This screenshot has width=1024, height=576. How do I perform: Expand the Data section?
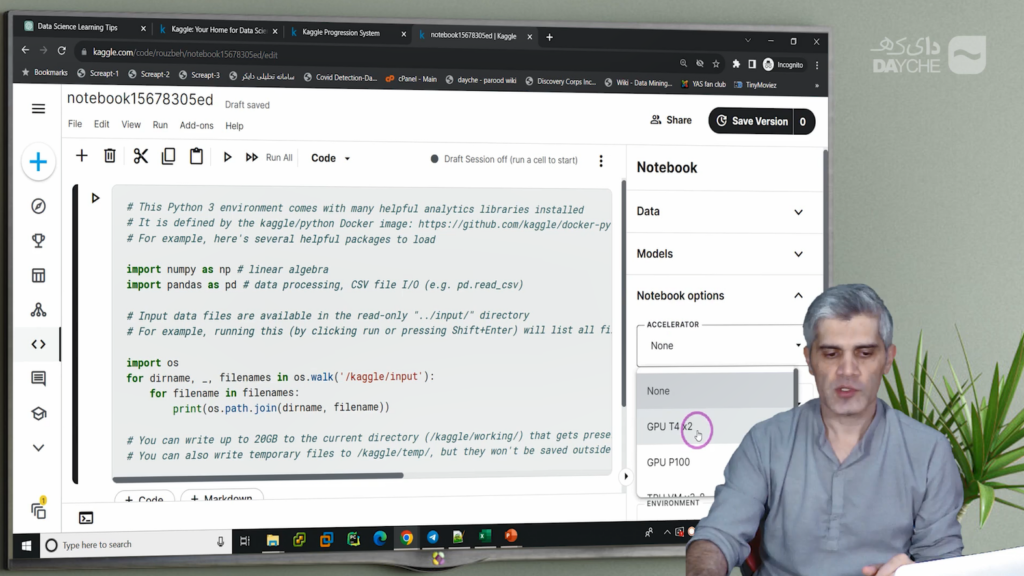tap(721, 212)
